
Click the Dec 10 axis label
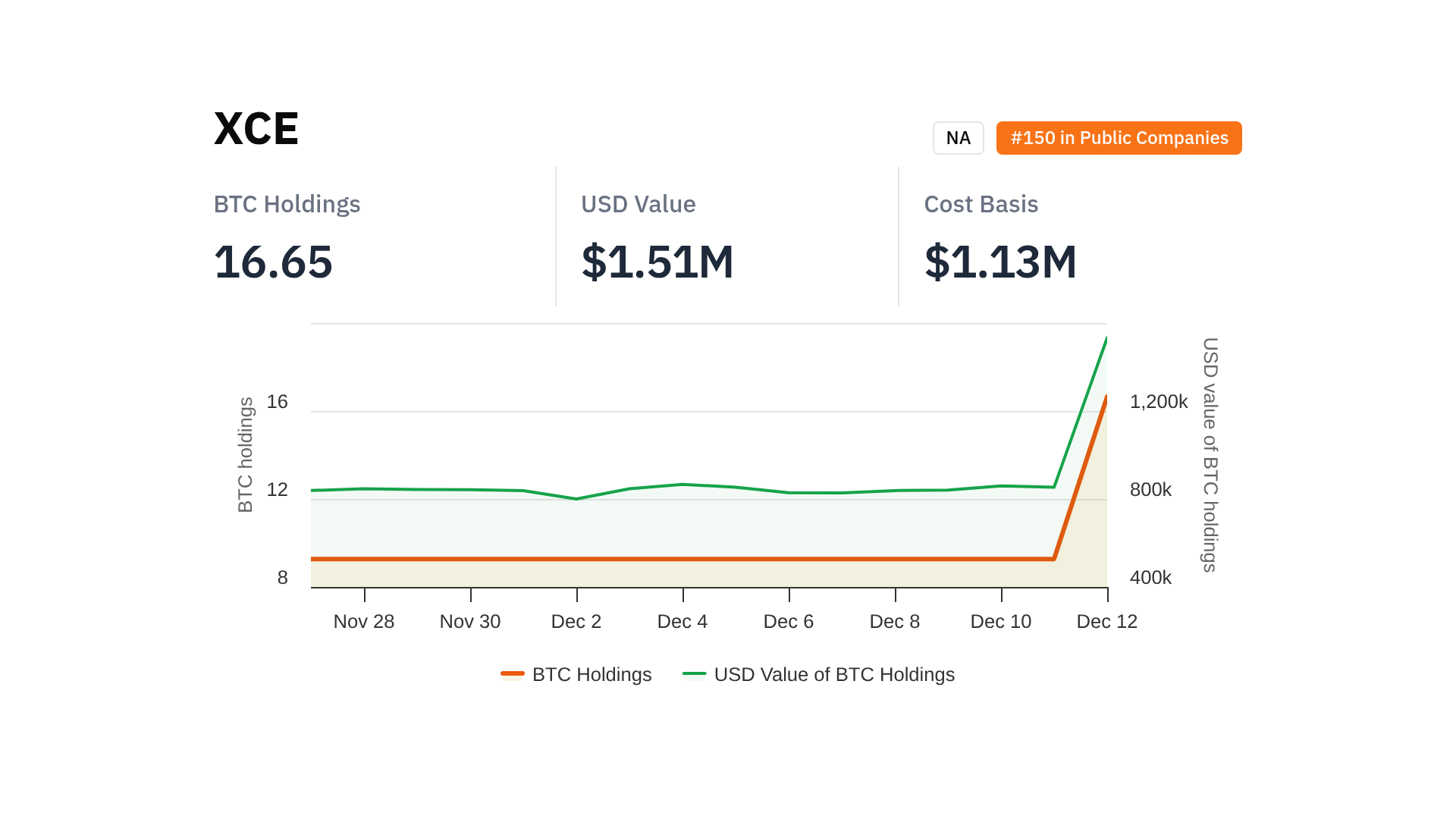click(x=1001, y=621)
